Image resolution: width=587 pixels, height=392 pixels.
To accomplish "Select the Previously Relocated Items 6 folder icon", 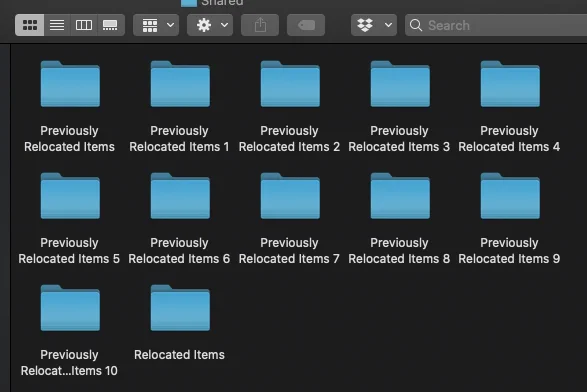I will coord(180,196).
